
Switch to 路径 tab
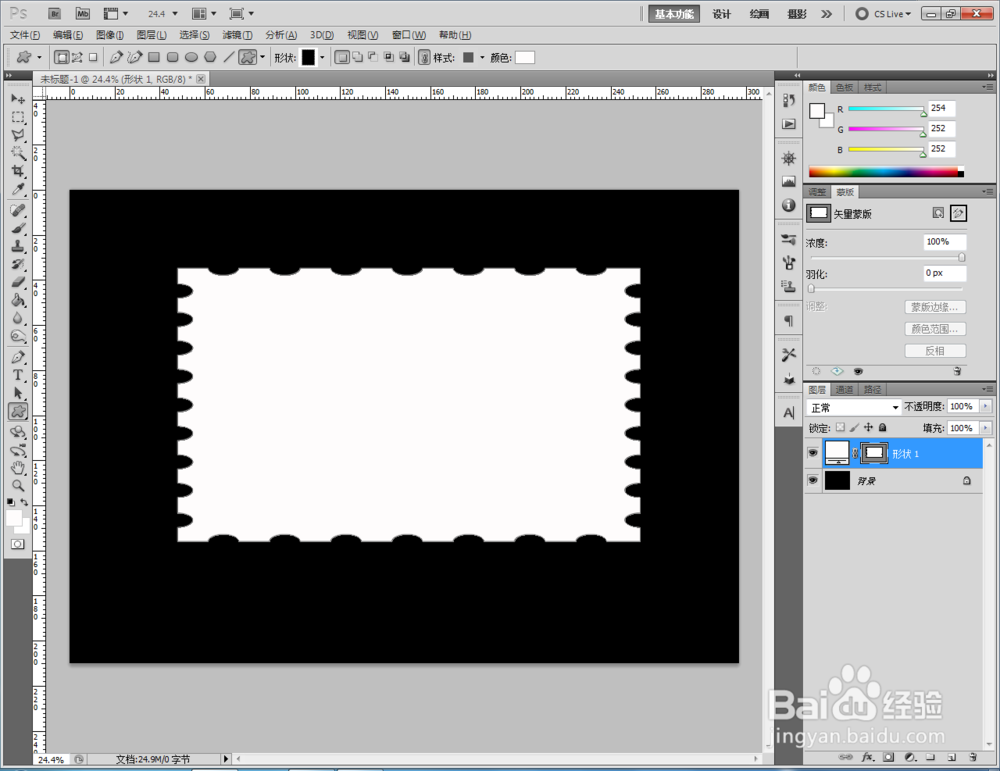pyautogui.click(x=872, y=390)
